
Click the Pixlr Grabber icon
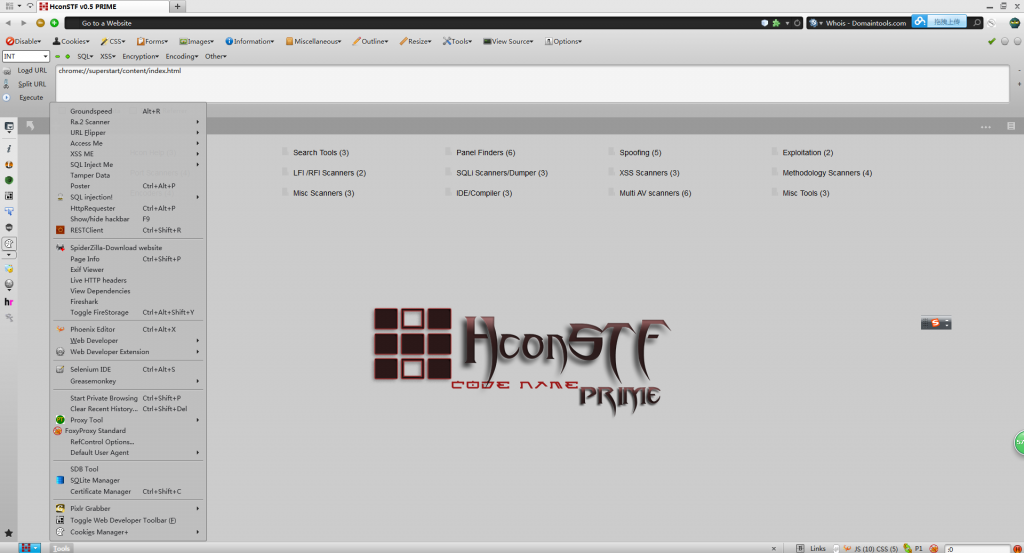click(x=60, y=508)
